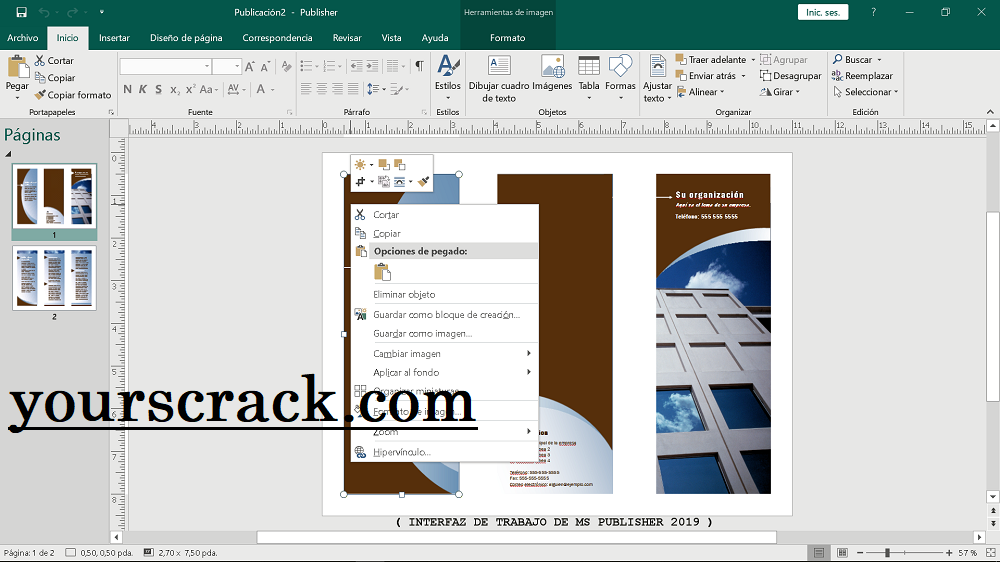1000x562 pixels.
Task: Click the Pegar (paste) clipboard icon
Action: tap(17, 66)
